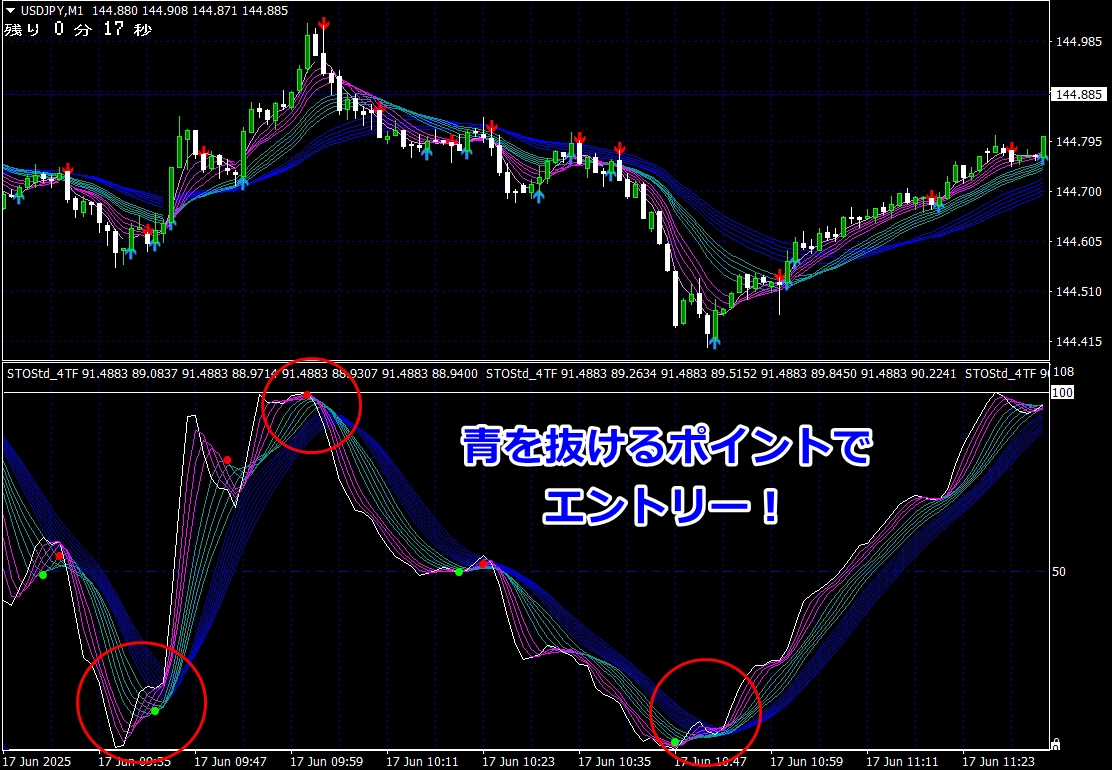Open the dropdown triangle beside USDJPY,M1
Screen dimensions: 1112x770
10,11
